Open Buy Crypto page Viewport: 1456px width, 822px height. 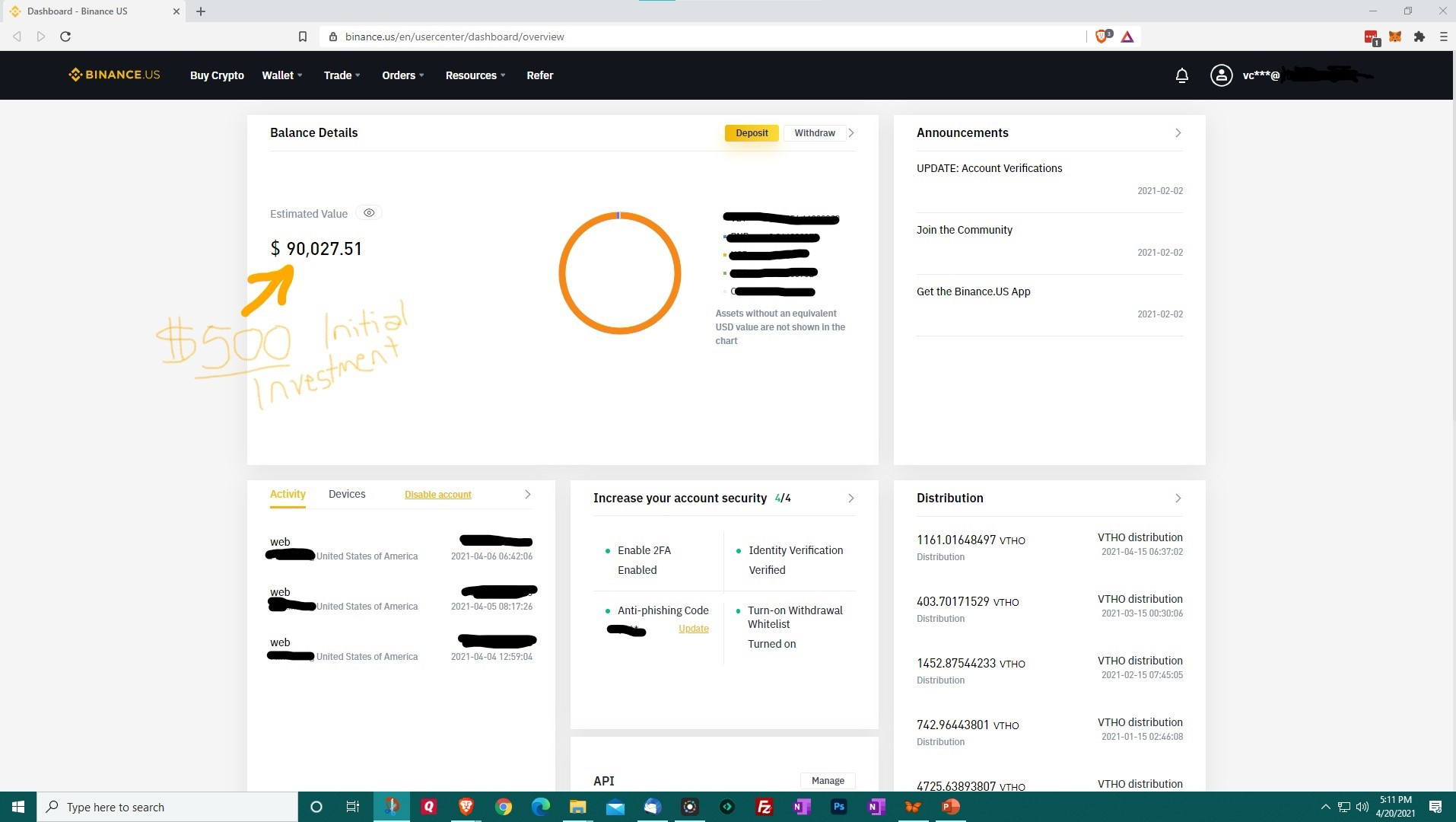[217, 75]
